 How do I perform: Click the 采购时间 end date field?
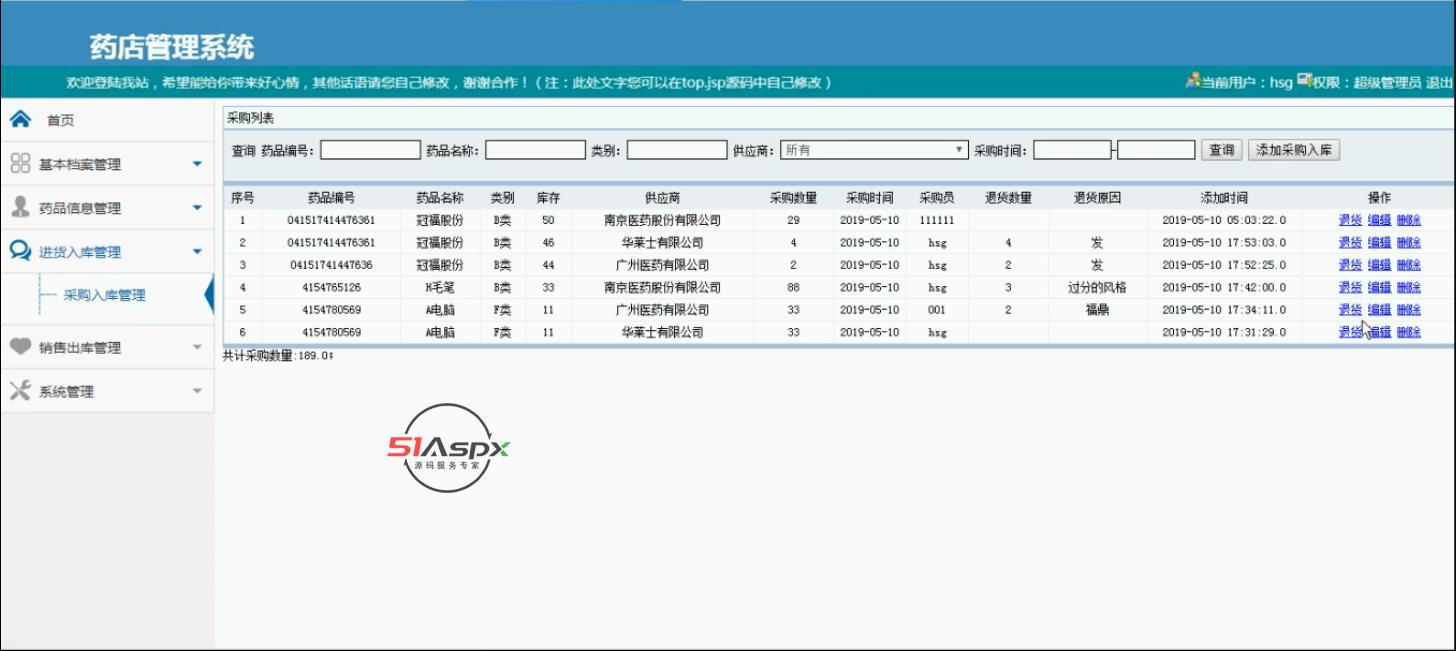[1157, 150]
